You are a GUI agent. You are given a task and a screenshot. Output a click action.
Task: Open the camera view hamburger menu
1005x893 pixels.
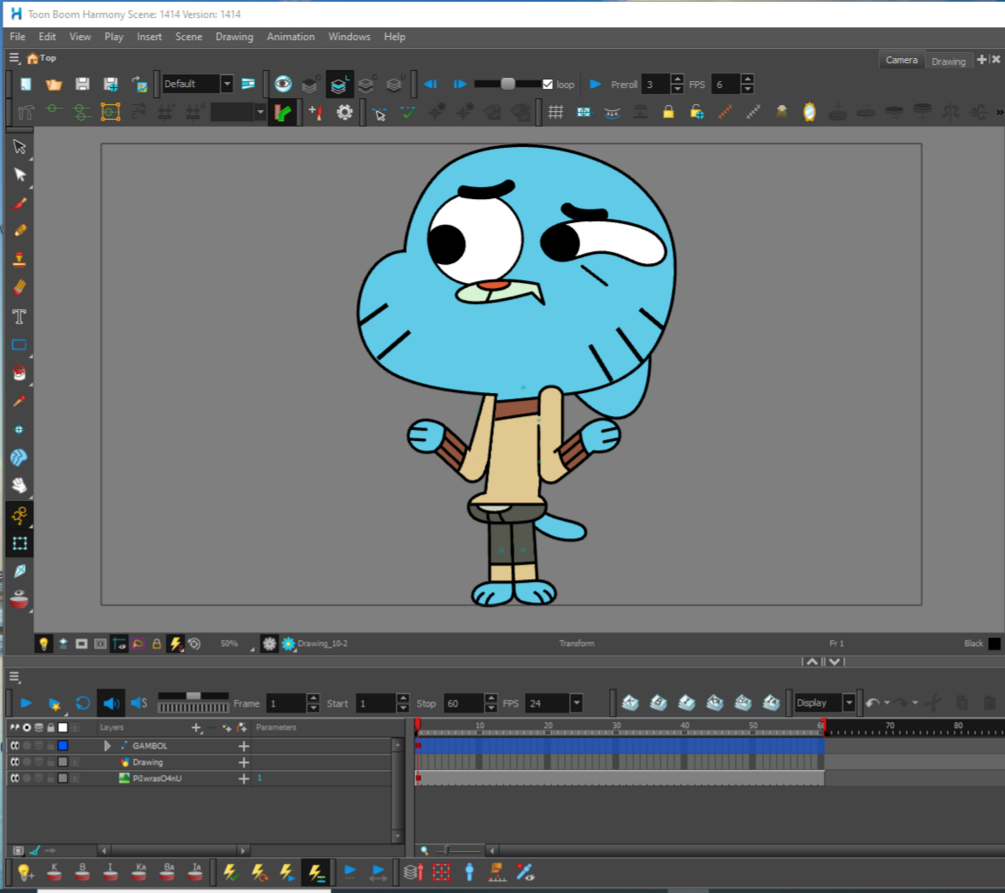[x=14, y=58]
